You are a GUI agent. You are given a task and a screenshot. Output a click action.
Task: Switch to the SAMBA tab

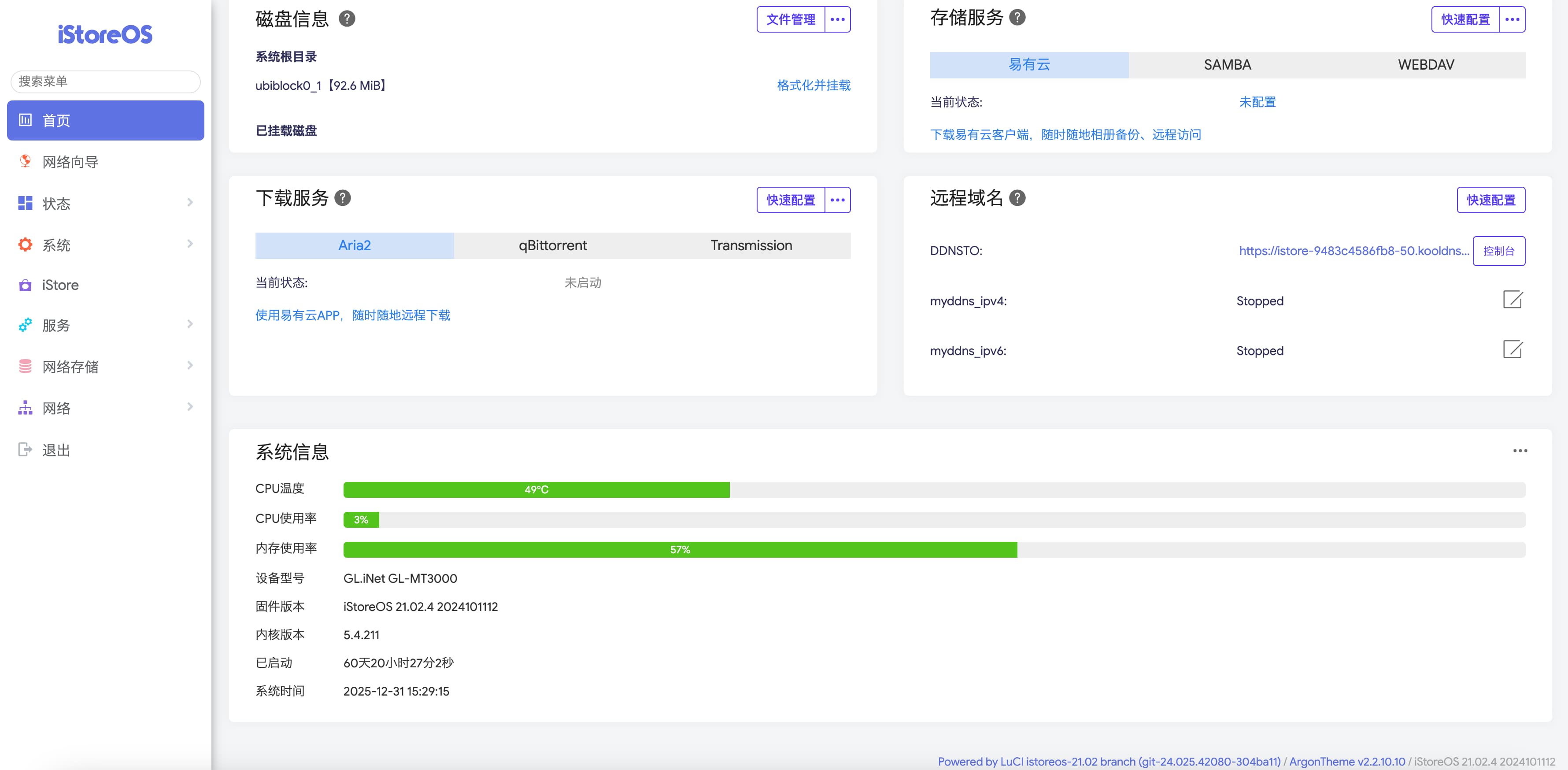[x=1227, y=64]
